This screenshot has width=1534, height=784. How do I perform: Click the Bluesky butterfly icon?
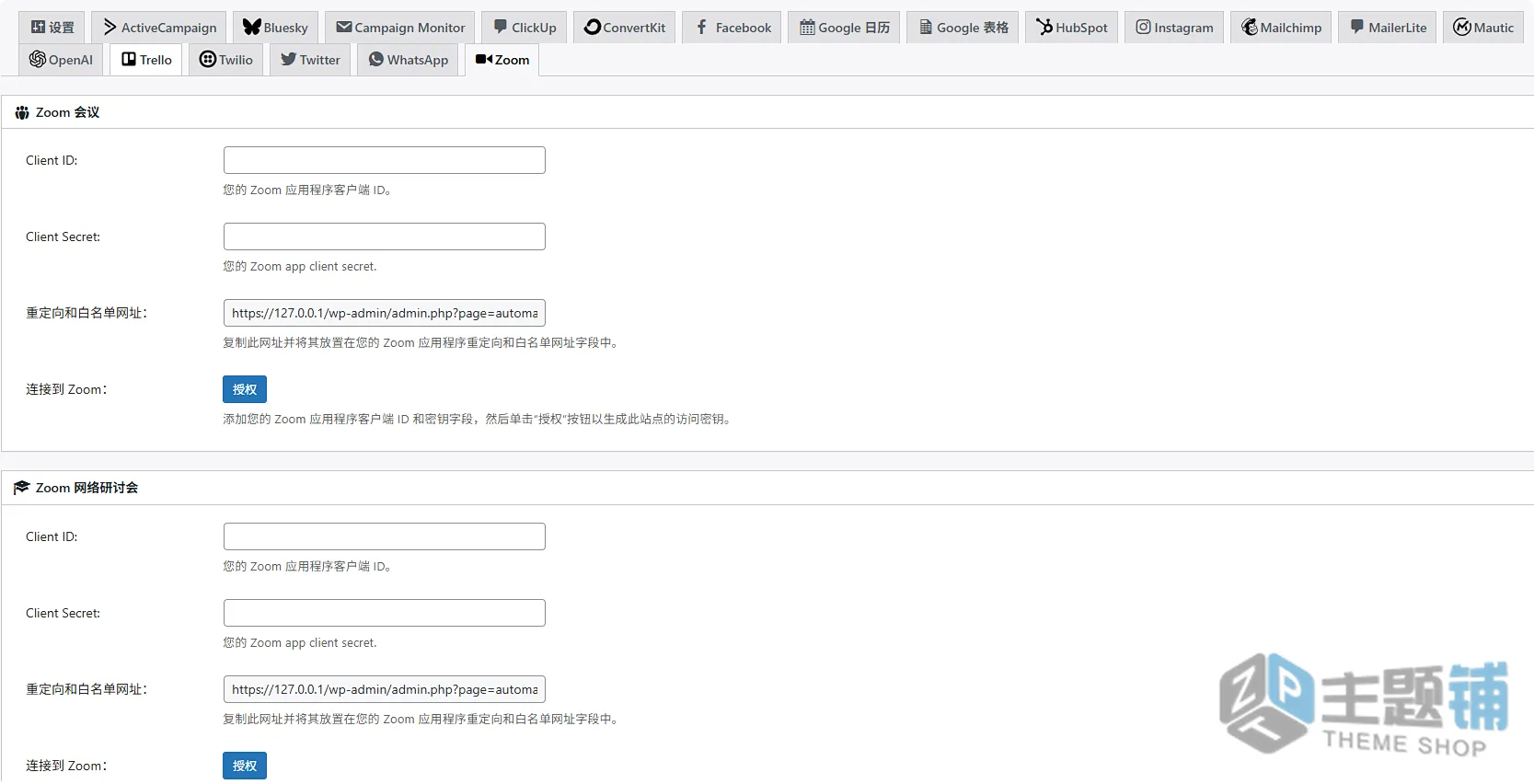click(252, 28)
